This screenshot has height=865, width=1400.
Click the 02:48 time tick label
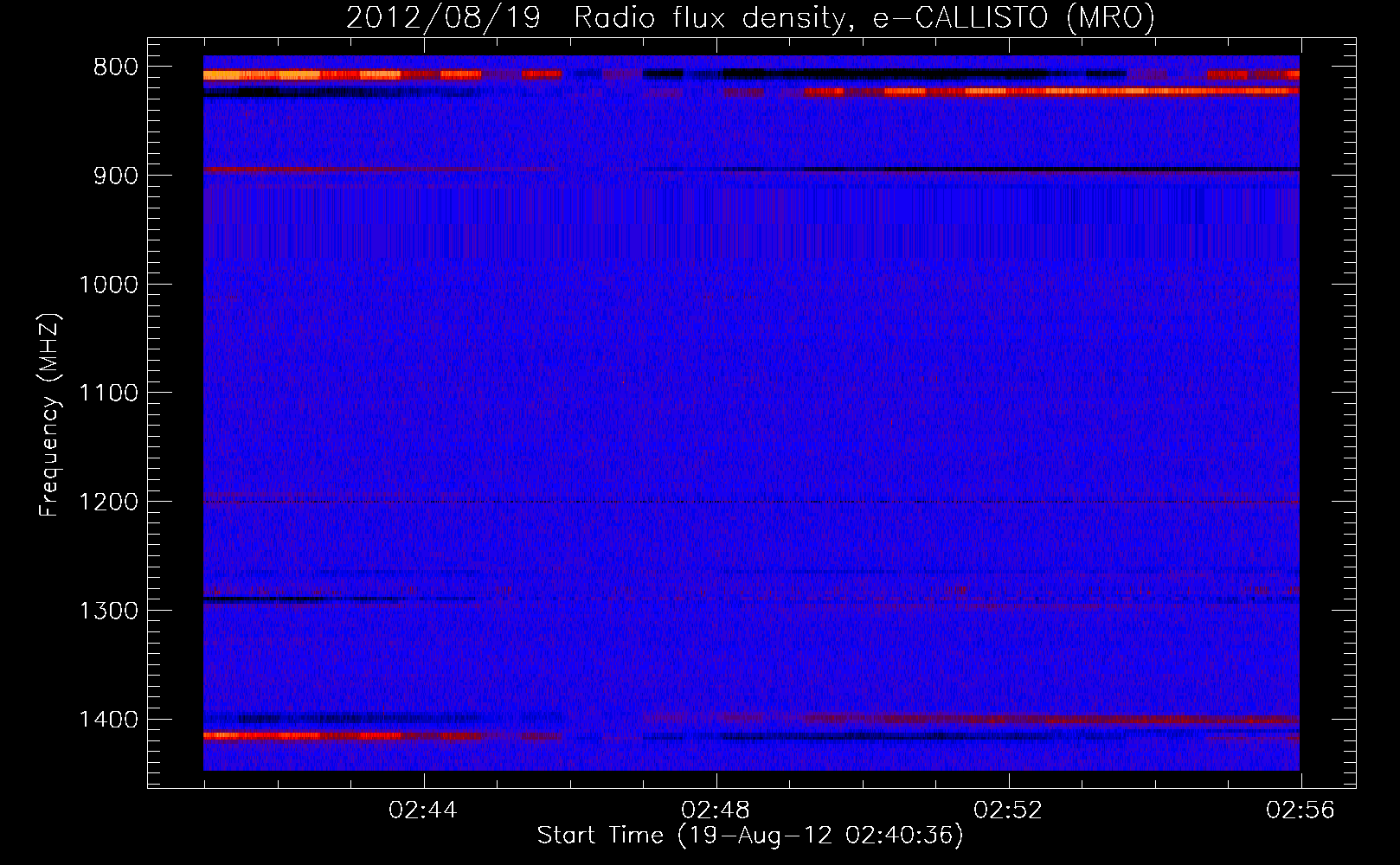coord(716,811)
